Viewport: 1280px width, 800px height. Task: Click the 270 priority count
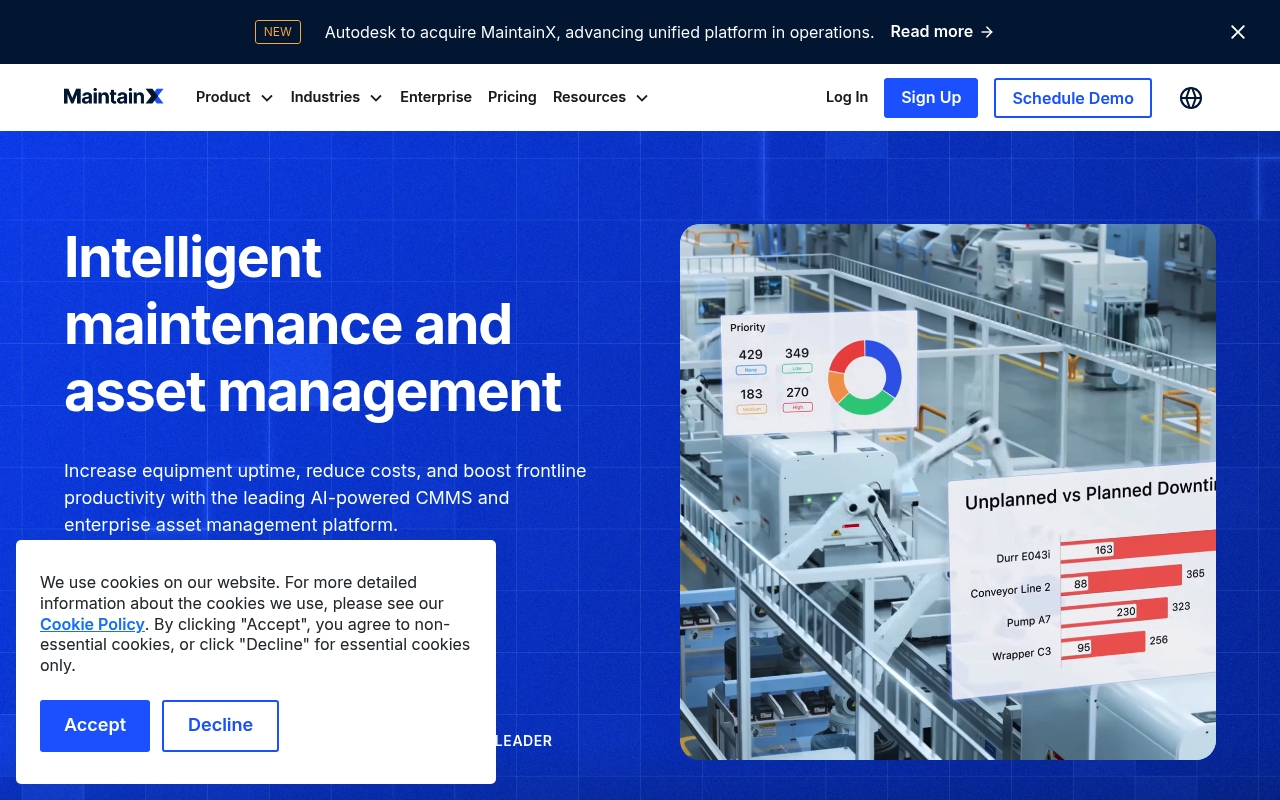click(x=797, y=392)
